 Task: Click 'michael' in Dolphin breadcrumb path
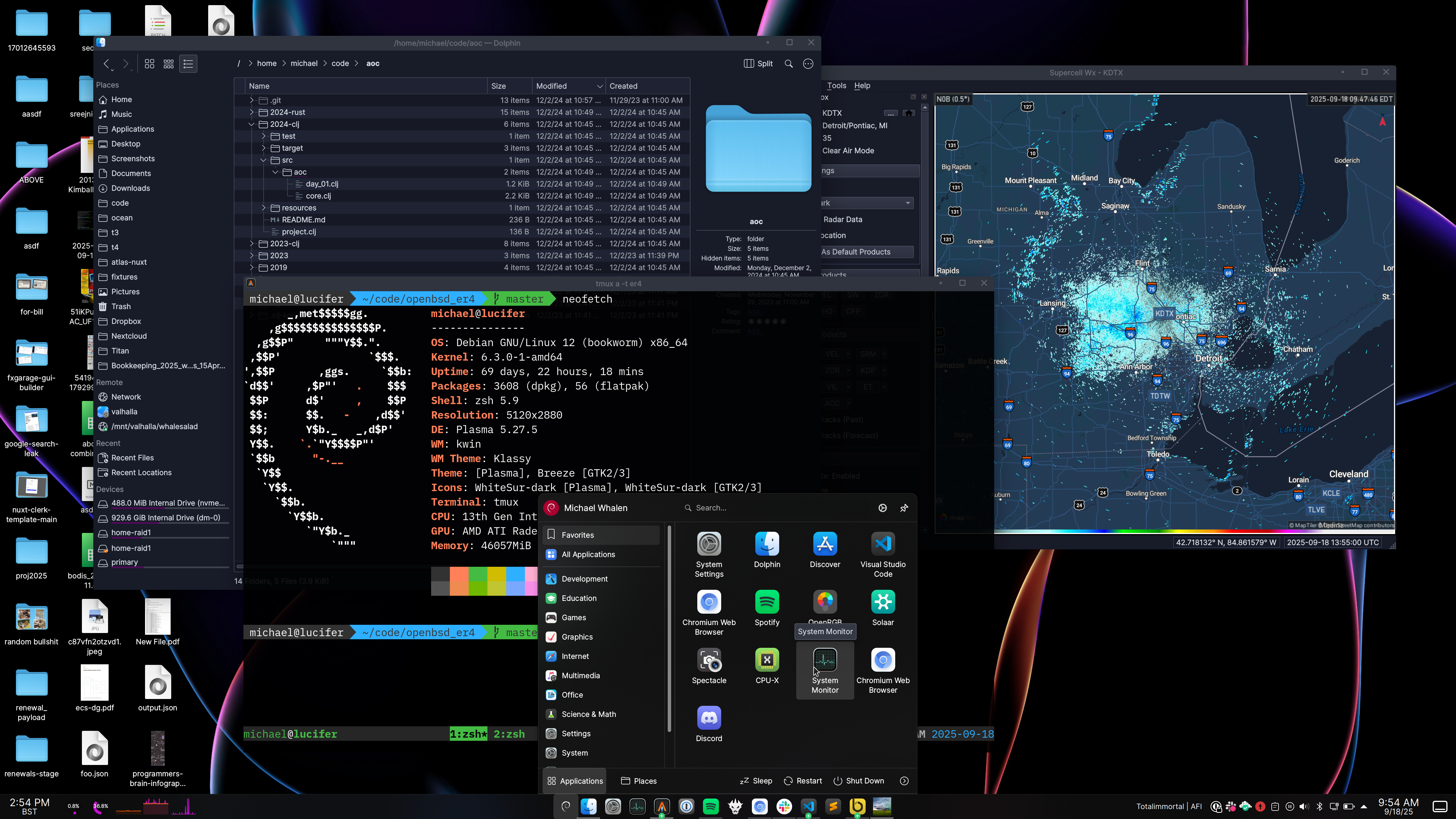[304, 64]
